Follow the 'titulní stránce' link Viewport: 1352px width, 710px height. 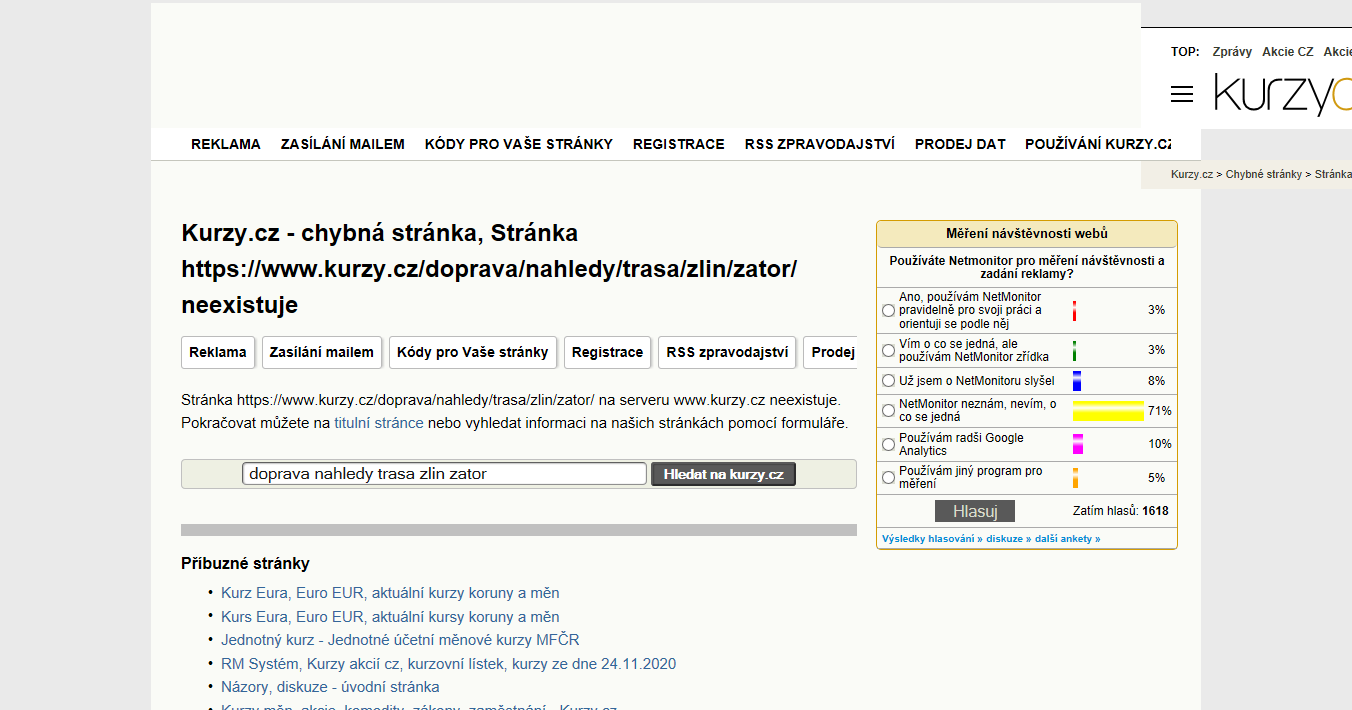(x=379, y=423)
